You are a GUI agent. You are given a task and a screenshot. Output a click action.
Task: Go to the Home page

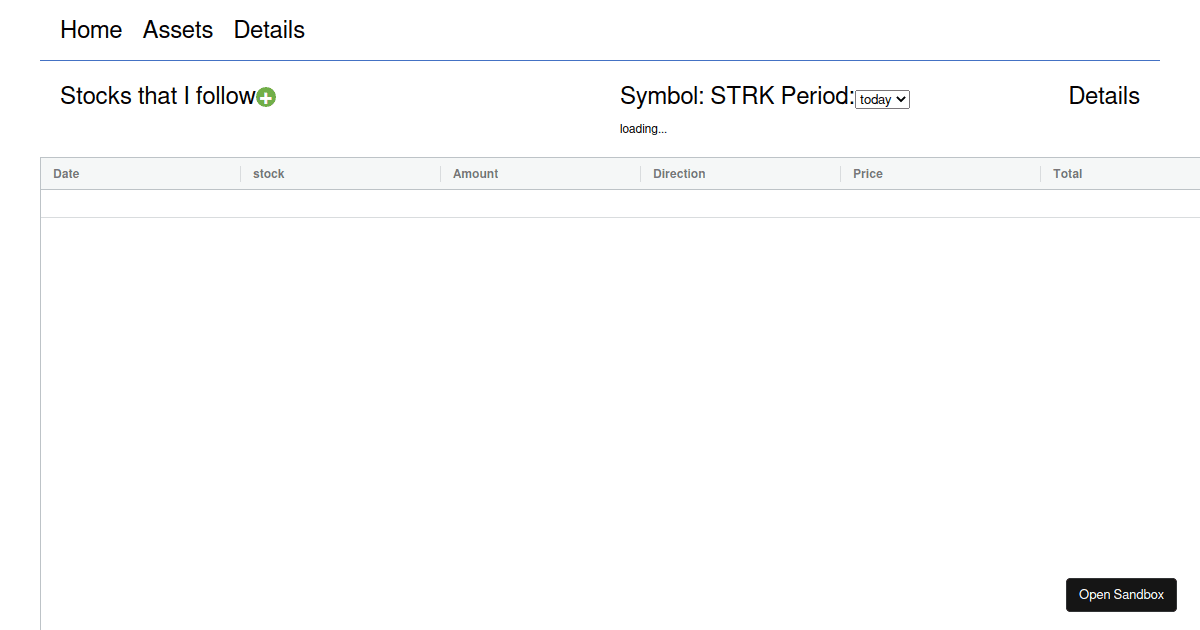pyautogui.click(x=91, y=30)
